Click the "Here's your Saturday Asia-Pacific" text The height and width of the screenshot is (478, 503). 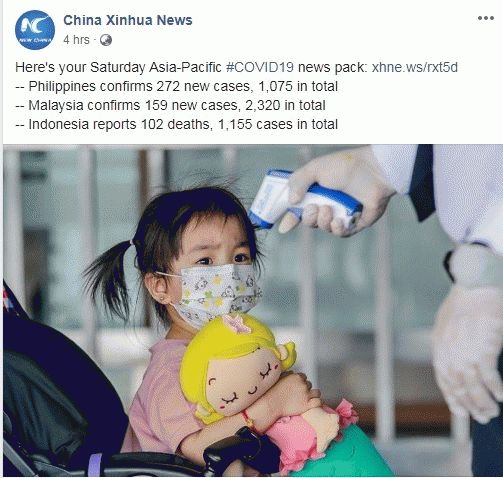[118, 67]
